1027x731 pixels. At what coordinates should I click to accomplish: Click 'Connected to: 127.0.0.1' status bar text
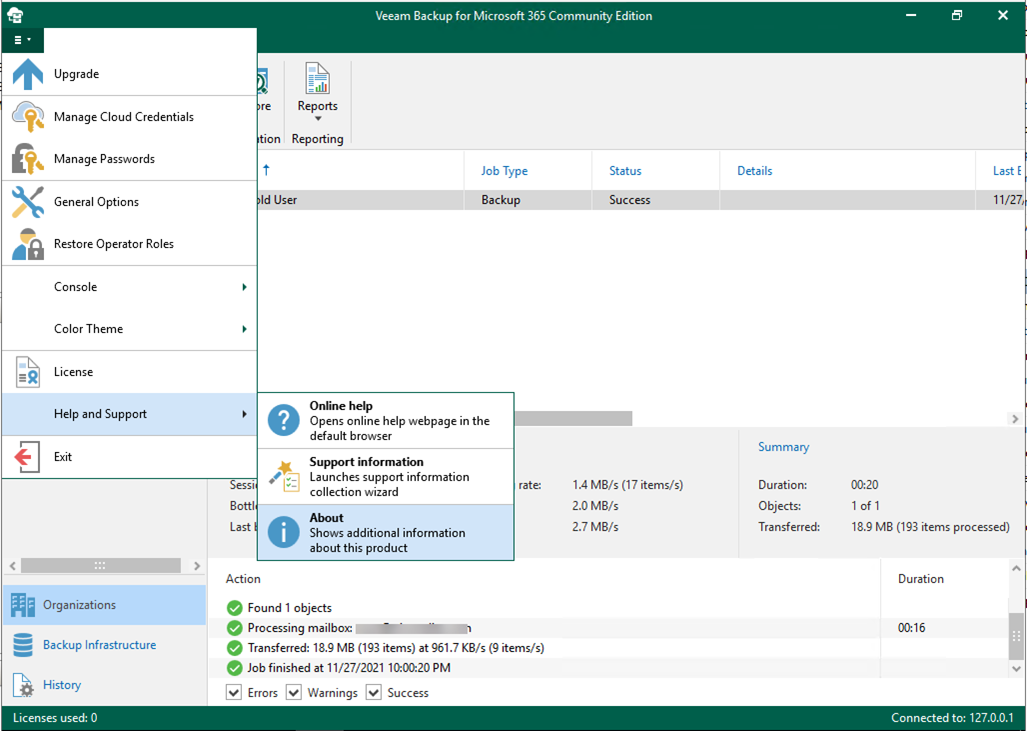[x=952, y=718]
